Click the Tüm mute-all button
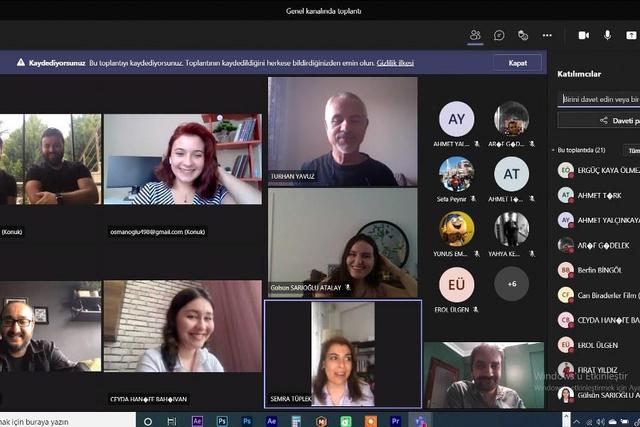 (633, 151)
